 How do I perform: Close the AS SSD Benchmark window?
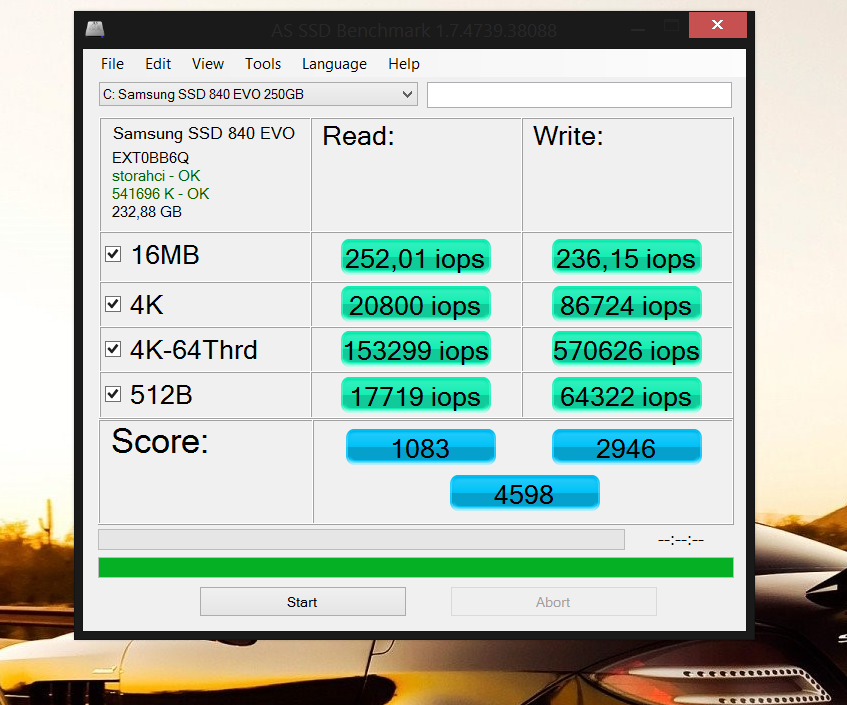coord(717,25)
